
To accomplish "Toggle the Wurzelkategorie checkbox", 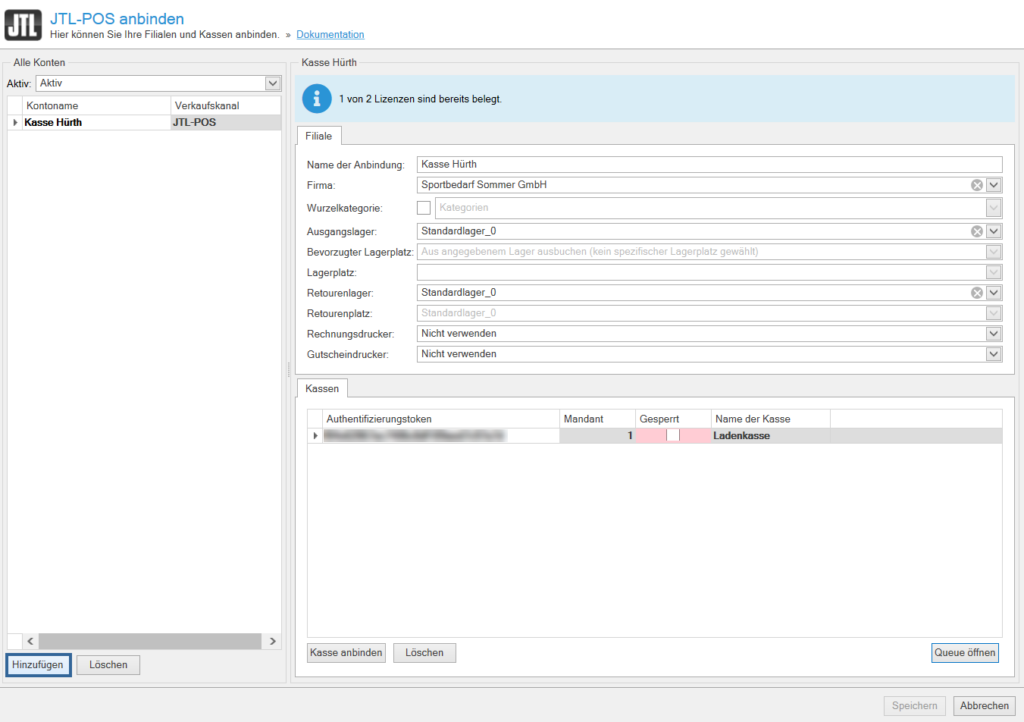I will [x=423, y=208].
